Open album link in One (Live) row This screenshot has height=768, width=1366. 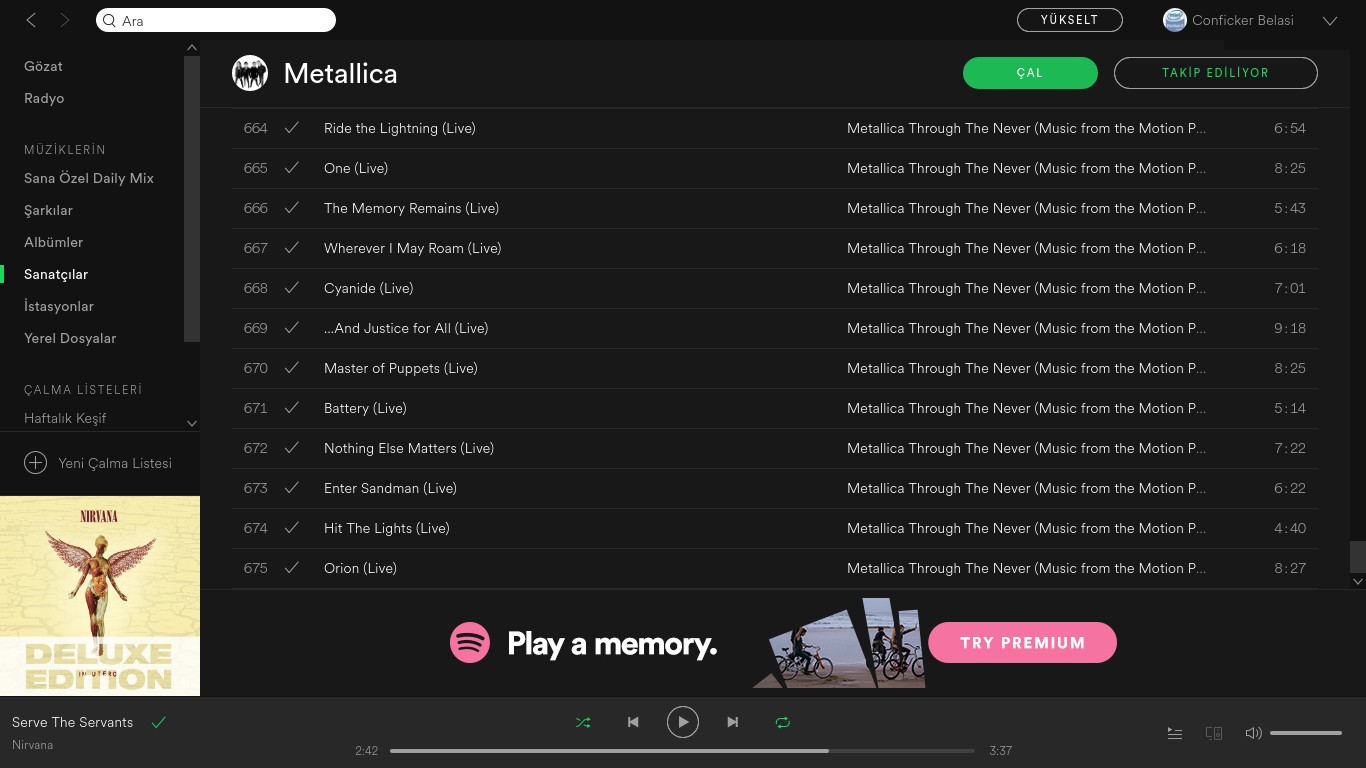1026,168
